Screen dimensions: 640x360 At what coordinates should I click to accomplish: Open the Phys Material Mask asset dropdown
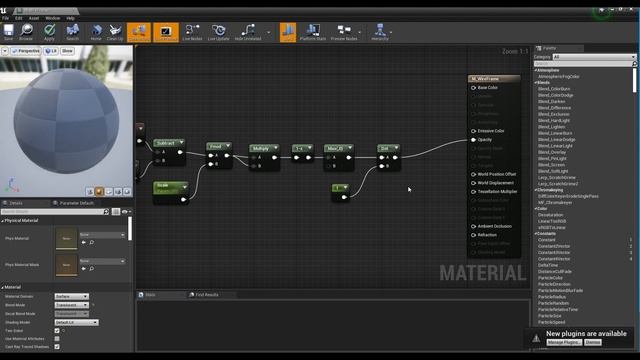coord(102,261)
